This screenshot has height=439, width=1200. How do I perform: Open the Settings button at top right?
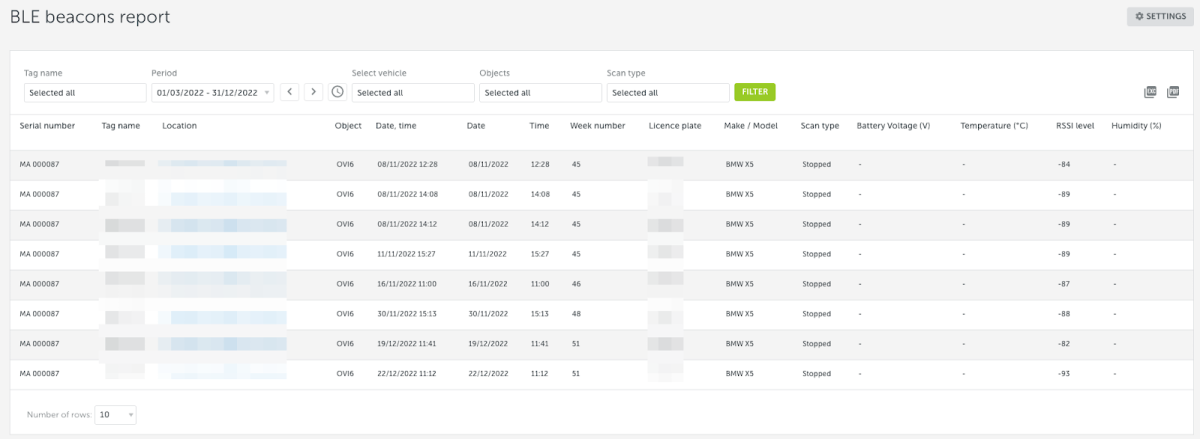point(1160,17)
